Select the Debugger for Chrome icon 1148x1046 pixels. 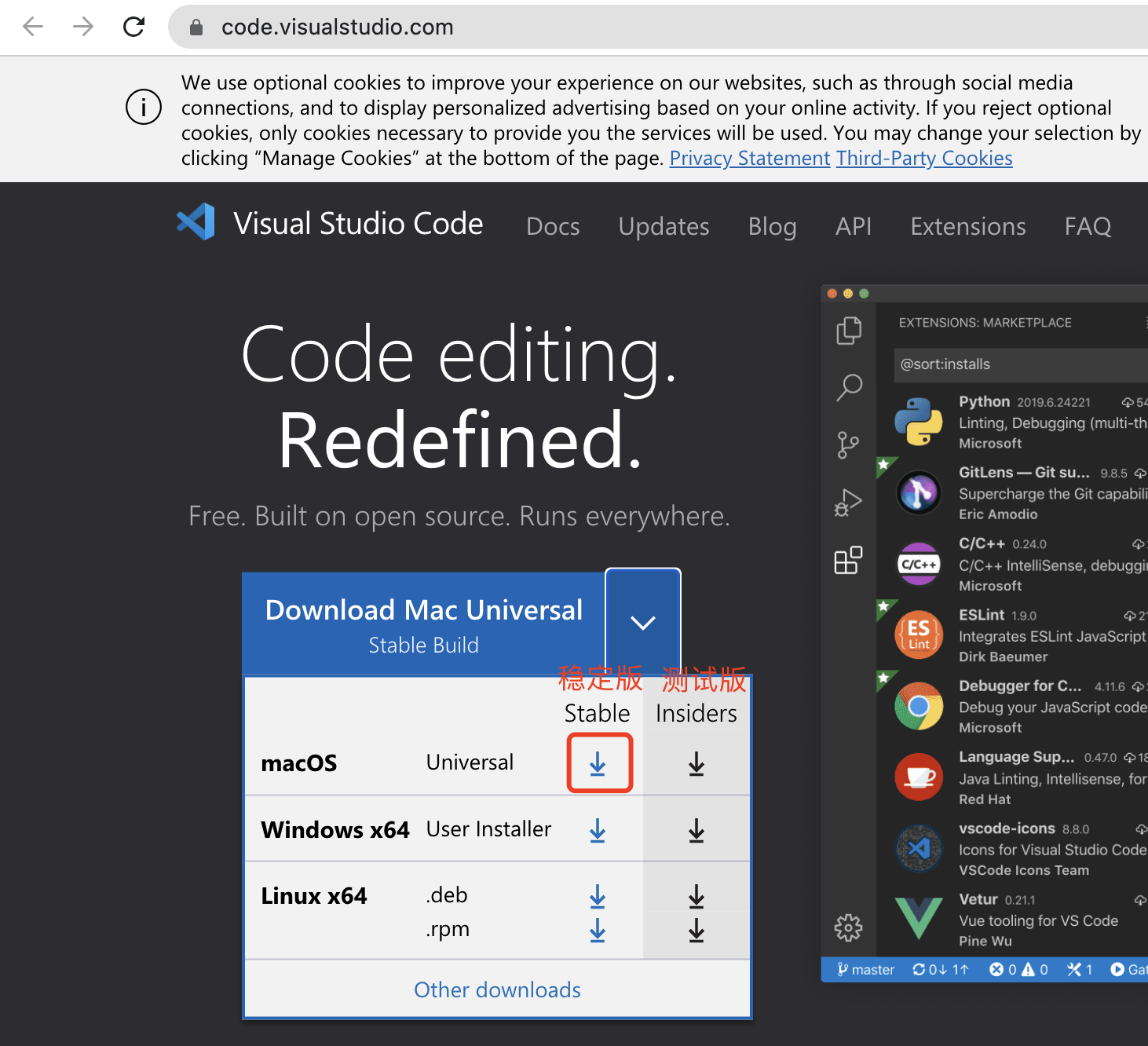pyautogui.click(x=919, y=706)
